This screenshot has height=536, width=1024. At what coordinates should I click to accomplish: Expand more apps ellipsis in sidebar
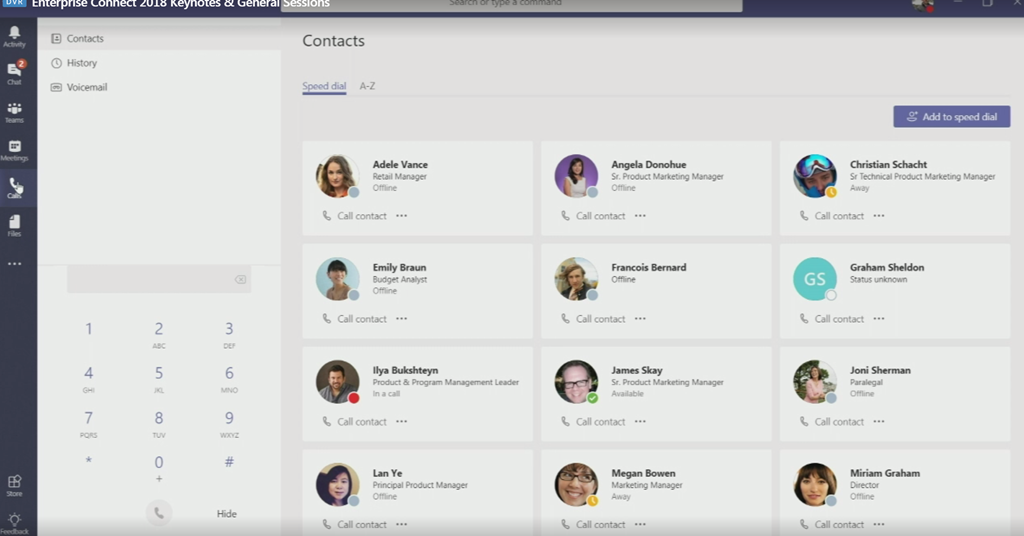click(x=14, y=264)
